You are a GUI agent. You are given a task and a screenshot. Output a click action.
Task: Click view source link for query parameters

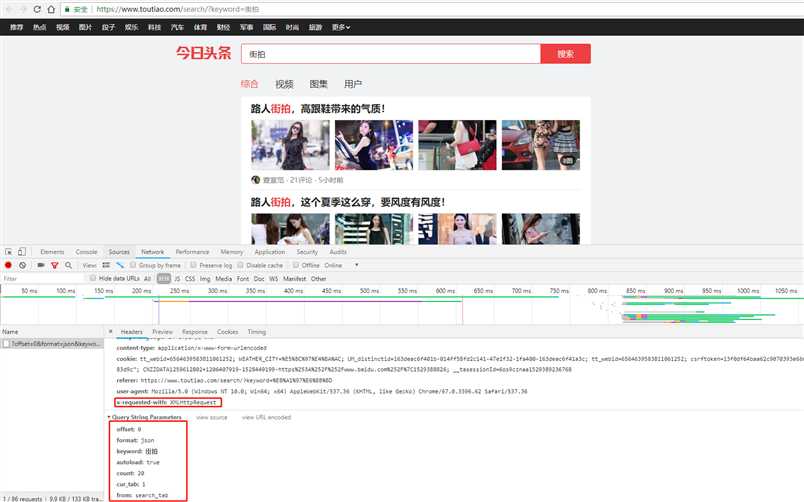[212, 417]
